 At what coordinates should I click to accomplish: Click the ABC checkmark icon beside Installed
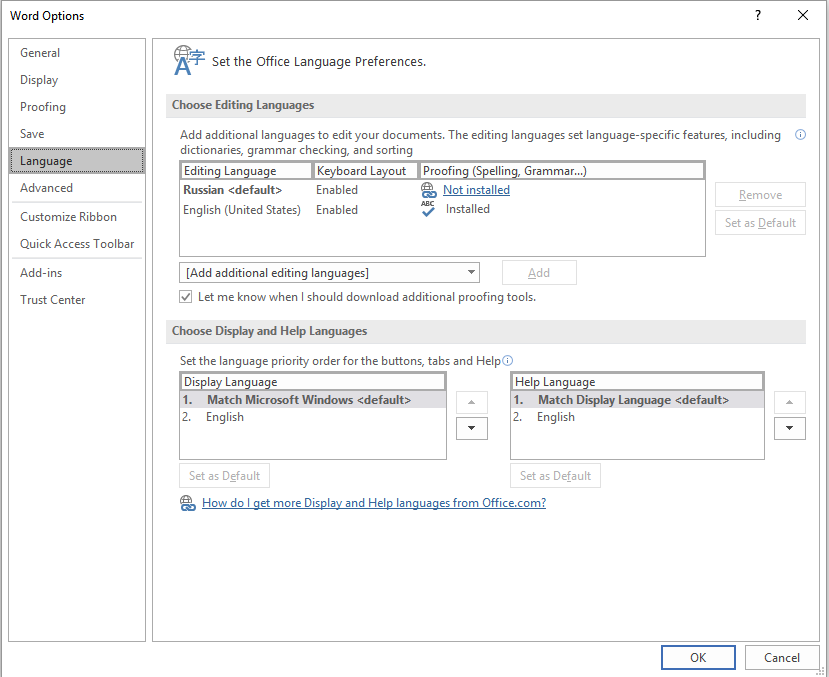click(x=428, y=209)
